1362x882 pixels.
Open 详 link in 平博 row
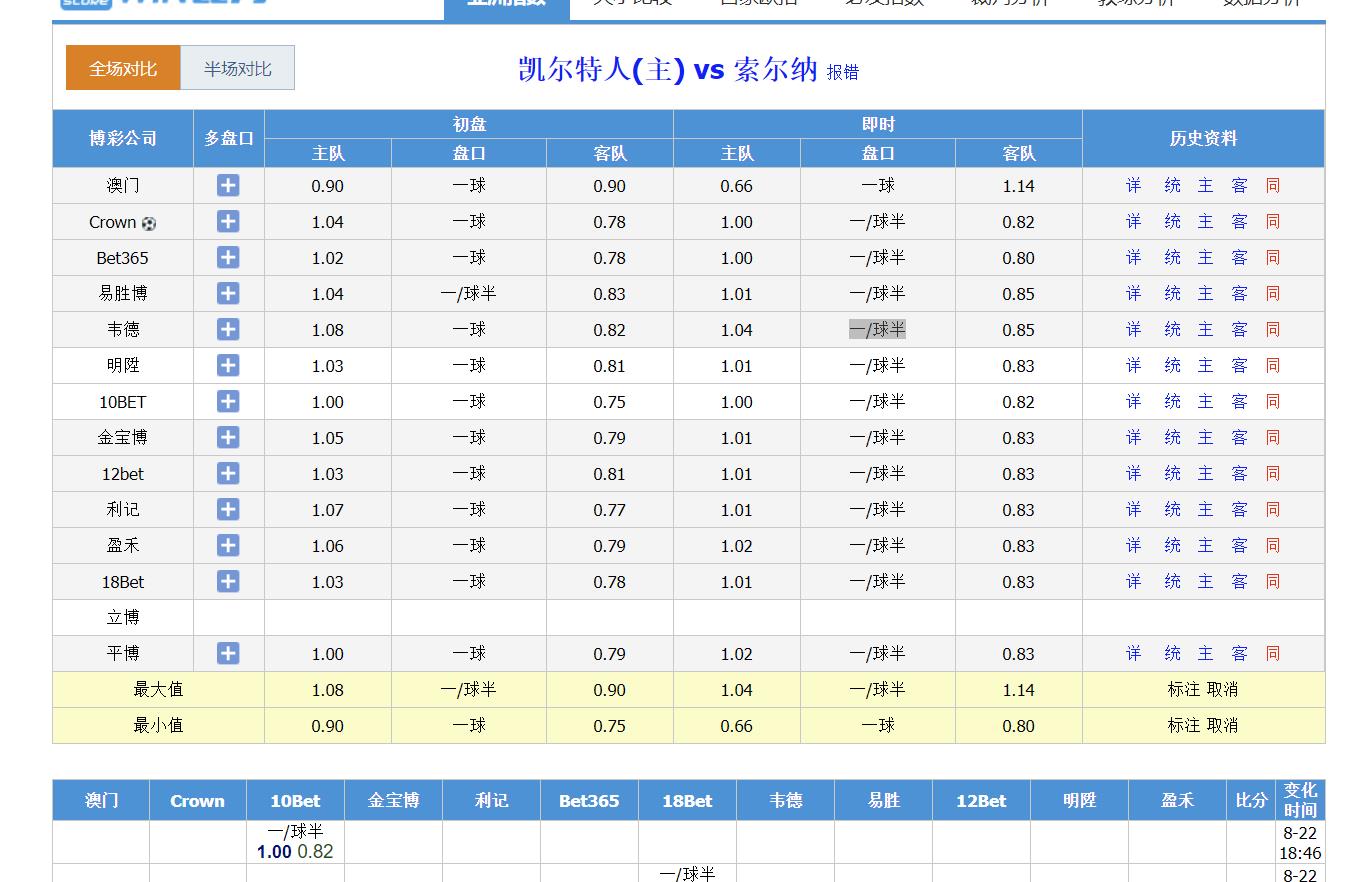coord(1133,653)
